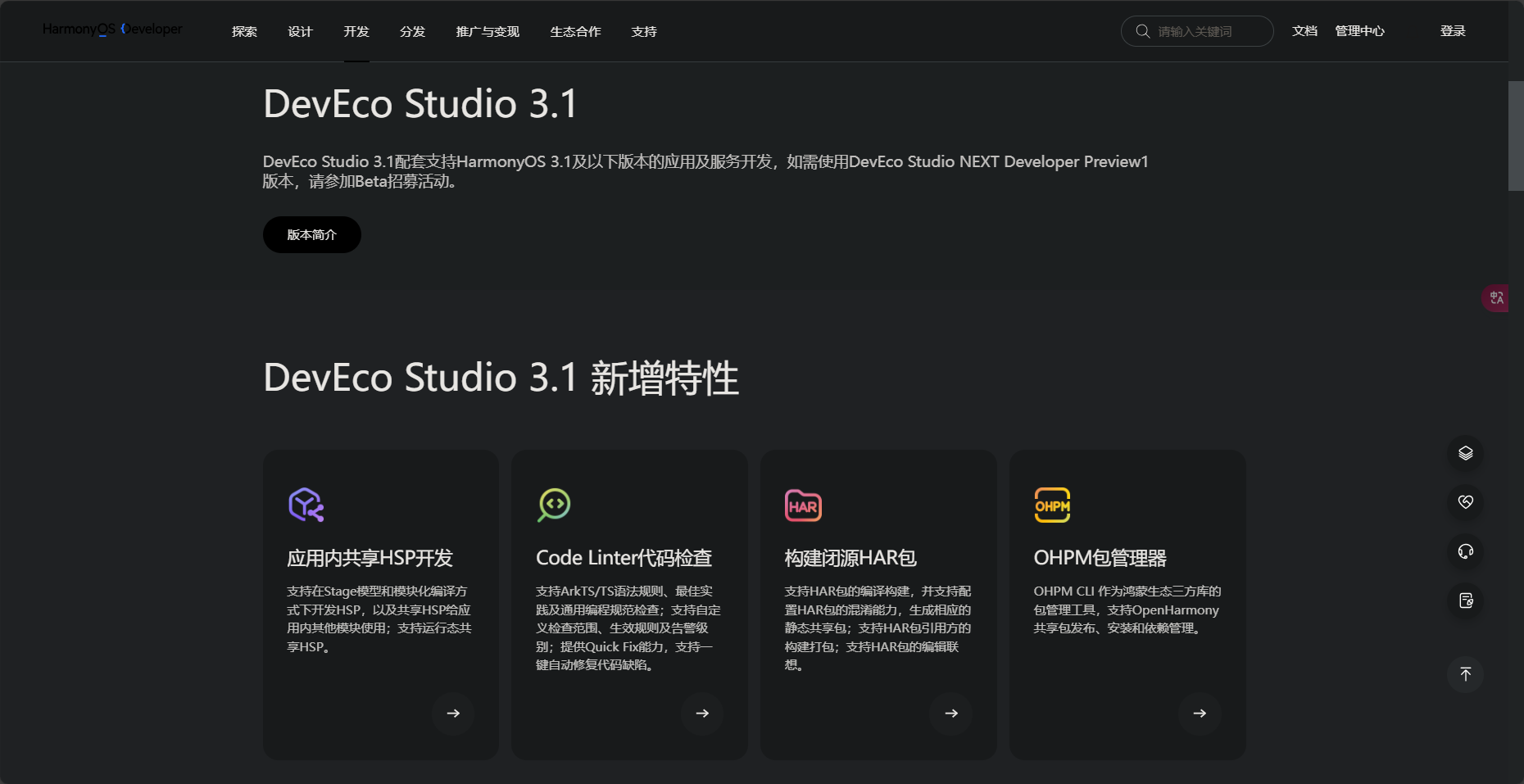
Task: Open the 推广与变现 menu
Action: 488,31
